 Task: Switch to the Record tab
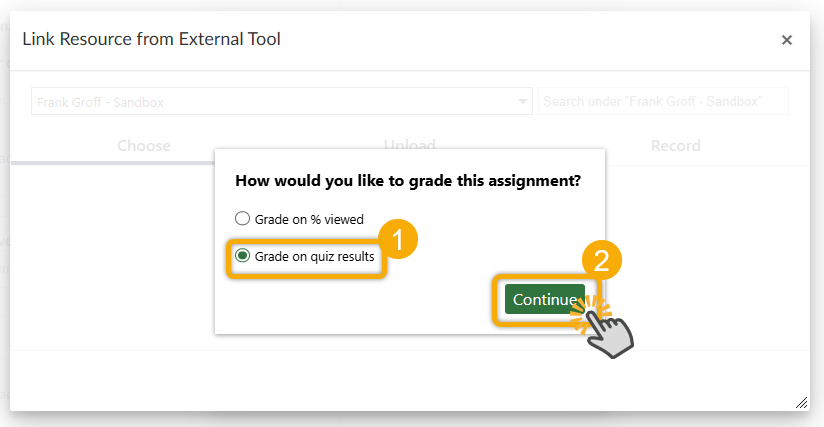(x=675, y=146)
